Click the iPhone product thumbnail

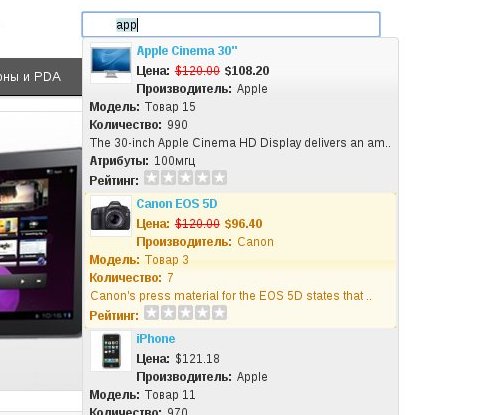111,351
